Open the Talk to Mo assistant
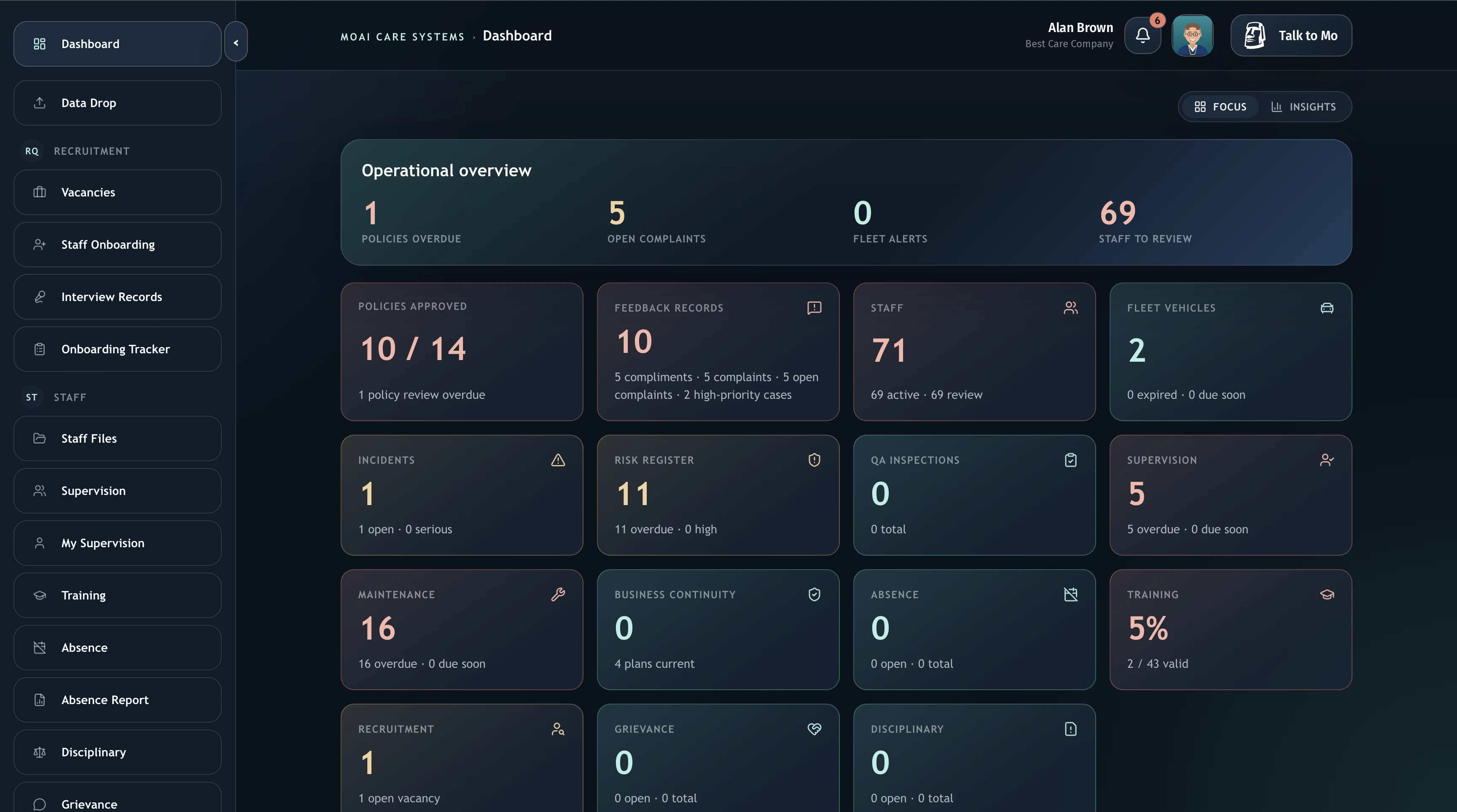 click(x=1291, y=35)
